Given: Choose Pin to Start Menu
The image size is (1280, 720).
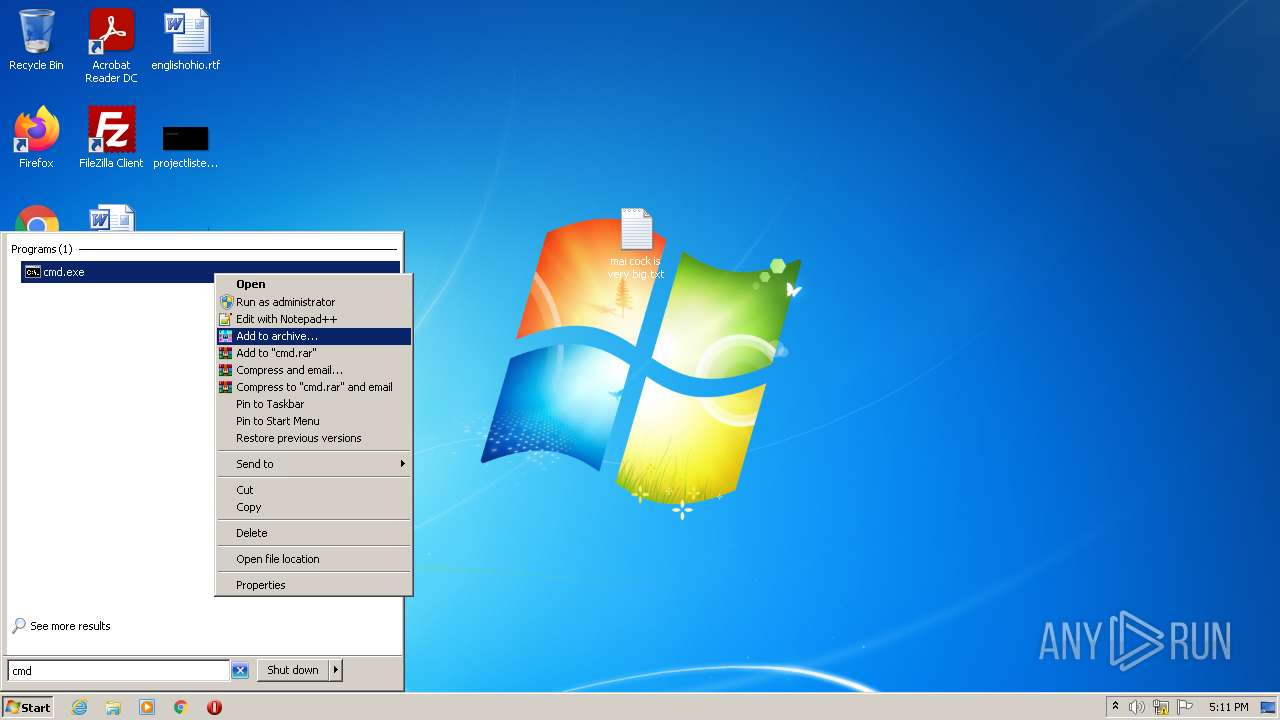Looking at the screenshot, I should pyautogui.click(x=314, y=421).
